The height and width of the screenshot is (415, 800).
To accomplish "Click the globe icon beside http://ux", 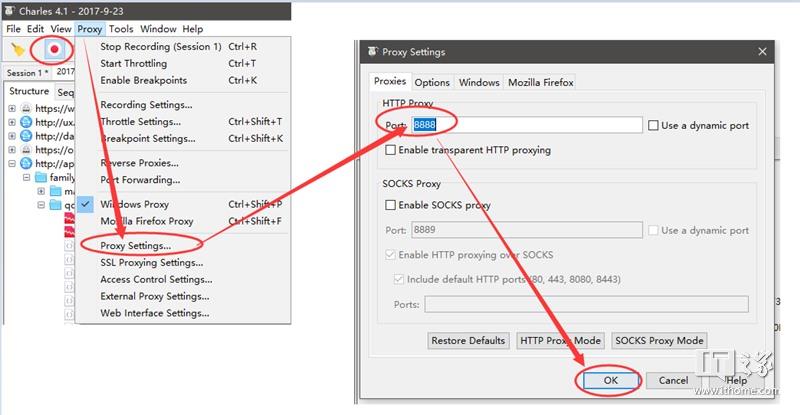I will pyautogui.click(x=26, y=122).
